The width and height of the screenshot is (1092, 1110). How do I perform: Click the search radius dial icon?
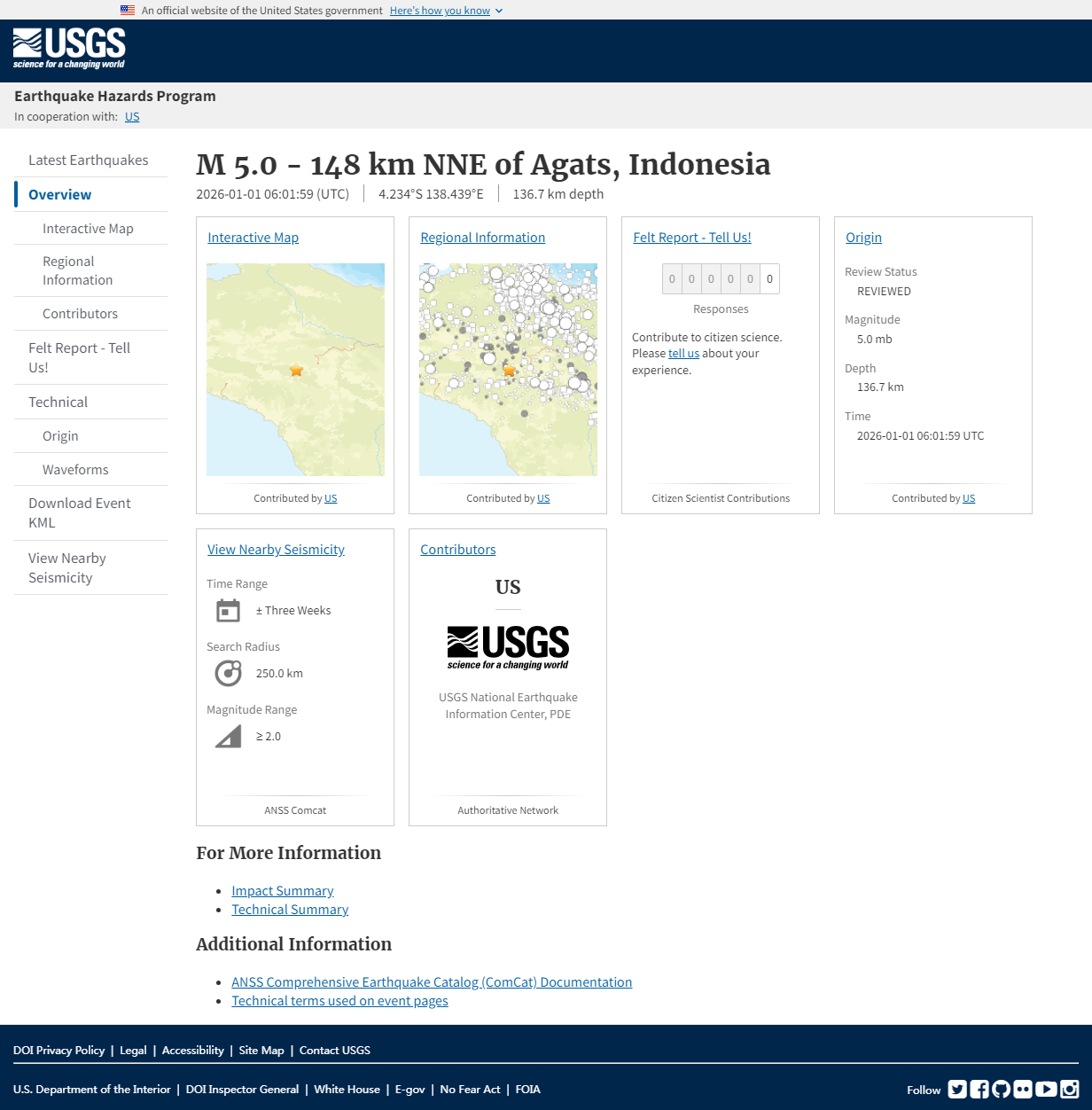[x=228, y=673]
